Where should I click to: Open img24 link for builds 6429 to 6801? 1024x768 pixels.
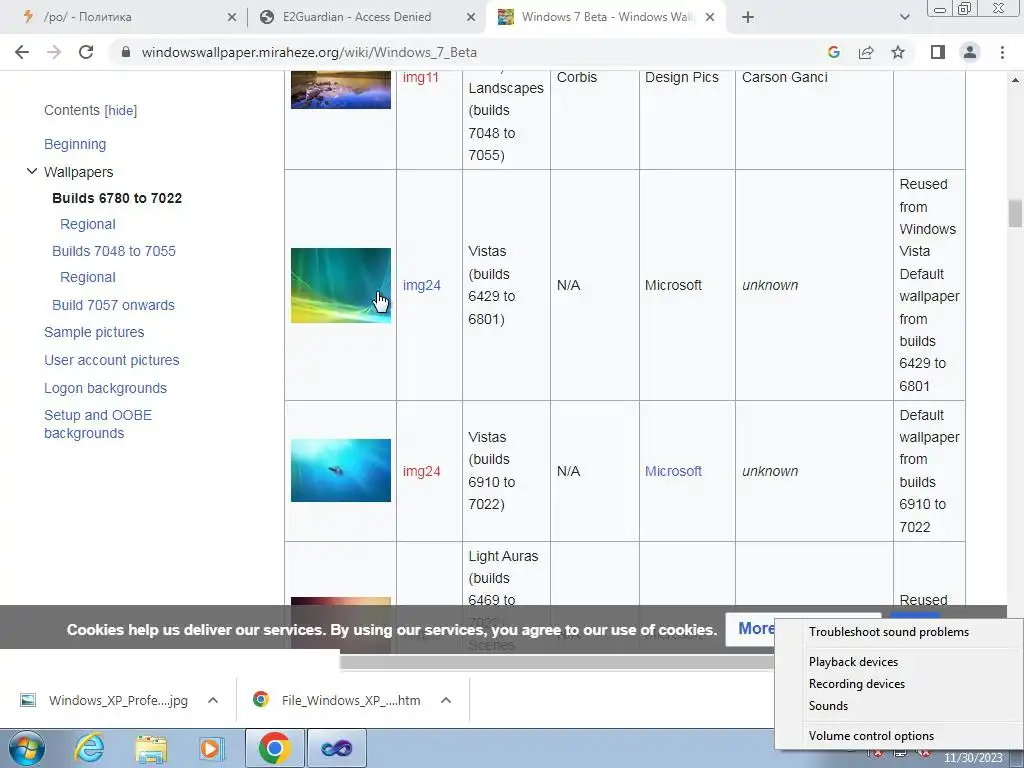point(422,285)
